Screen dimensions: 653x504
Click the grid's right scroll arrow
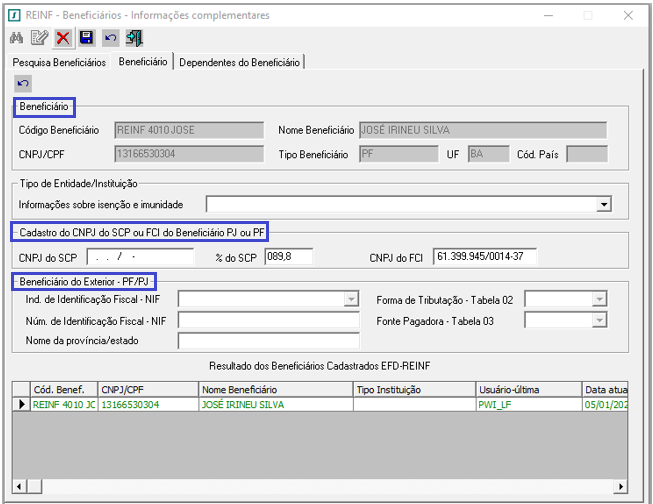(x=621, y=486)
